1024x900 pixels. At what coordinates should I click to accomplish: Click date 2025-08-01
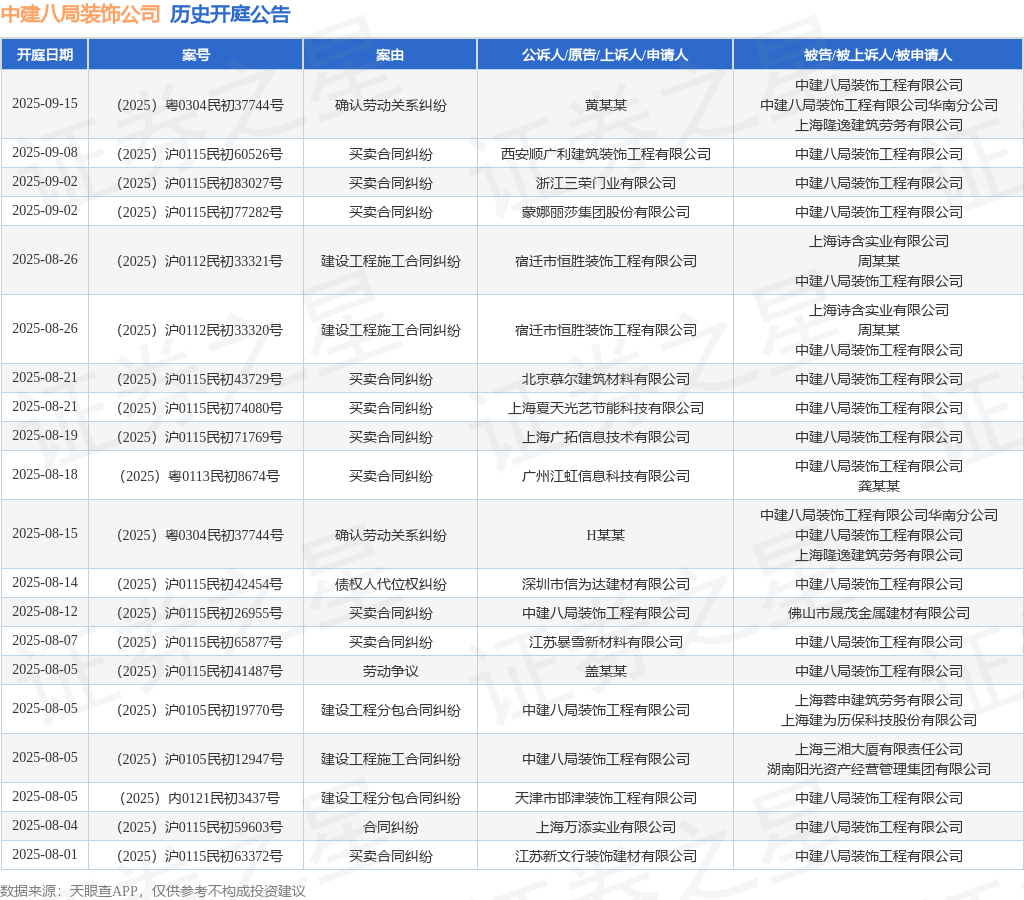click(44, 854)
